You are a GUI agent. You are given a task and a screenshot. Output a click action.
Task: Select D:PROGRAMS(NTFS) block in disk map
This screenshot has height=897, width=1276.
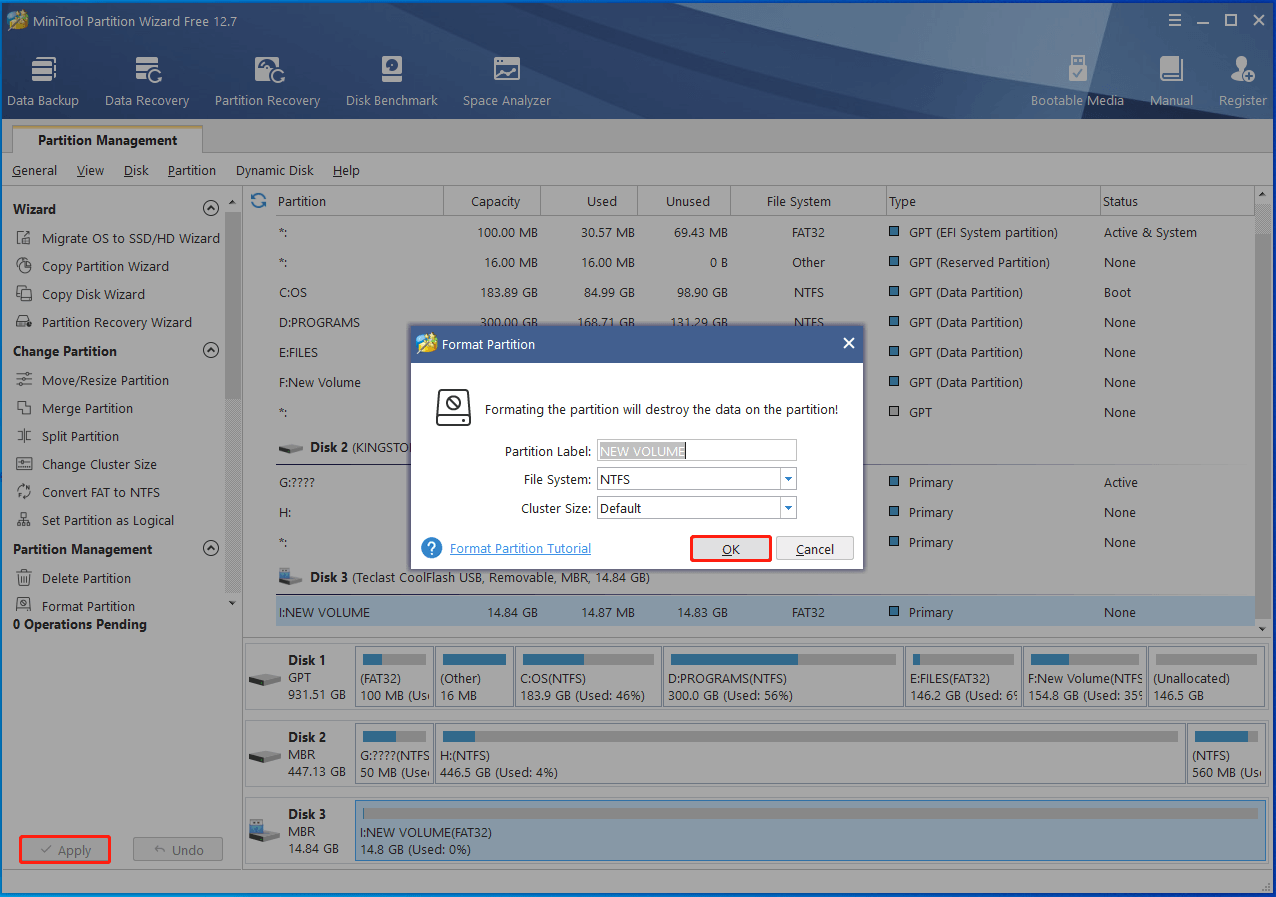783,677
